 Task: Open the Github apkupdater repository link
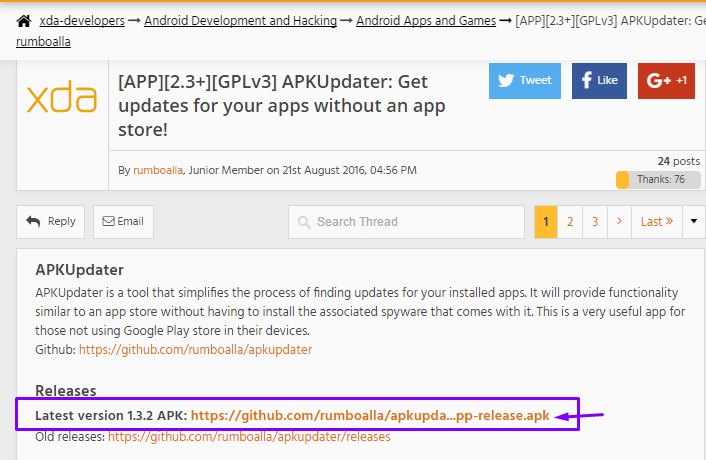click(x=195, y=350)
